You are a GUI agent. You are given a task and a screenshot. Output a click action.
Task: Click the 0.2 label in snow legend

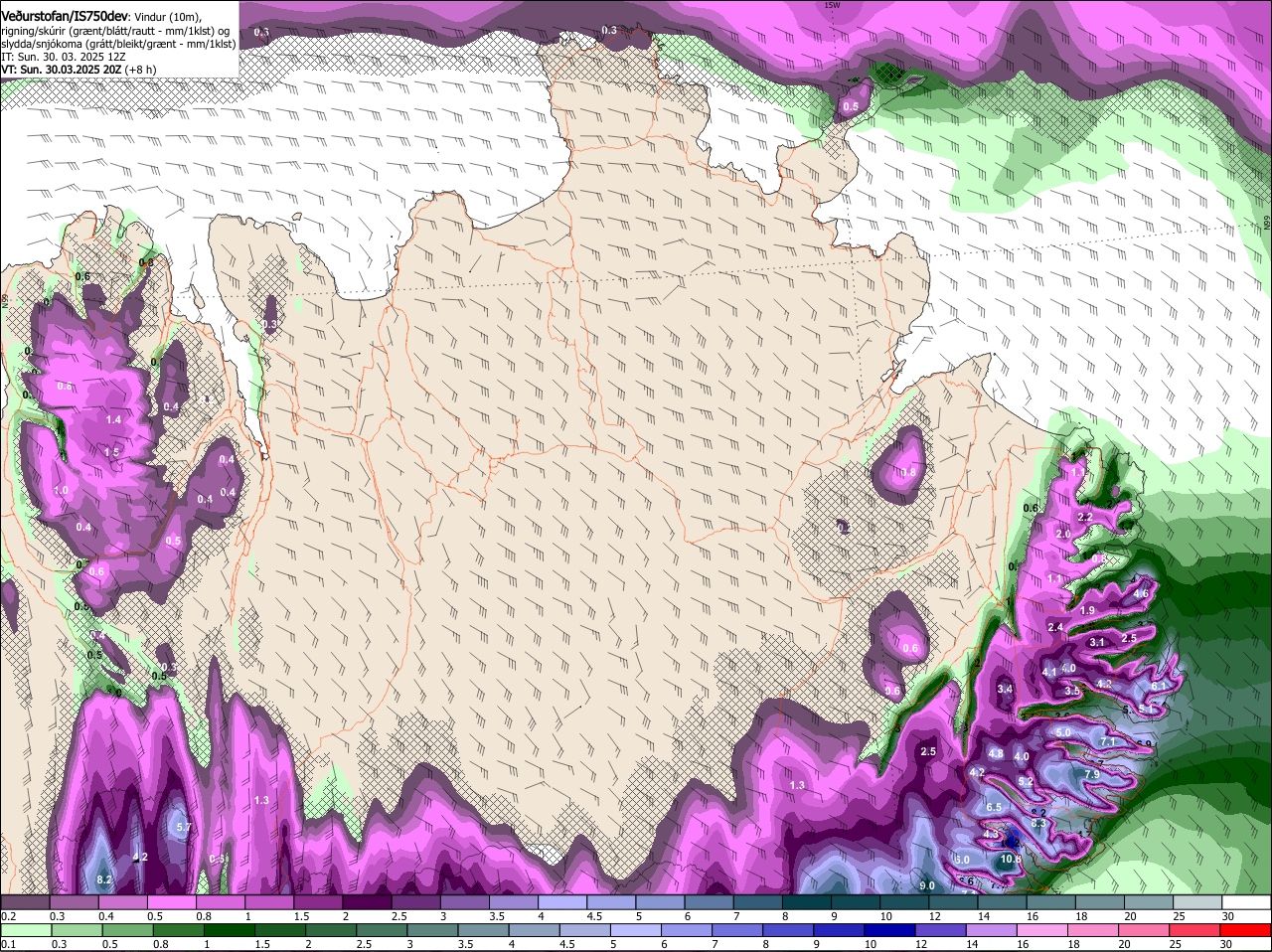click(x=9, y=916)
